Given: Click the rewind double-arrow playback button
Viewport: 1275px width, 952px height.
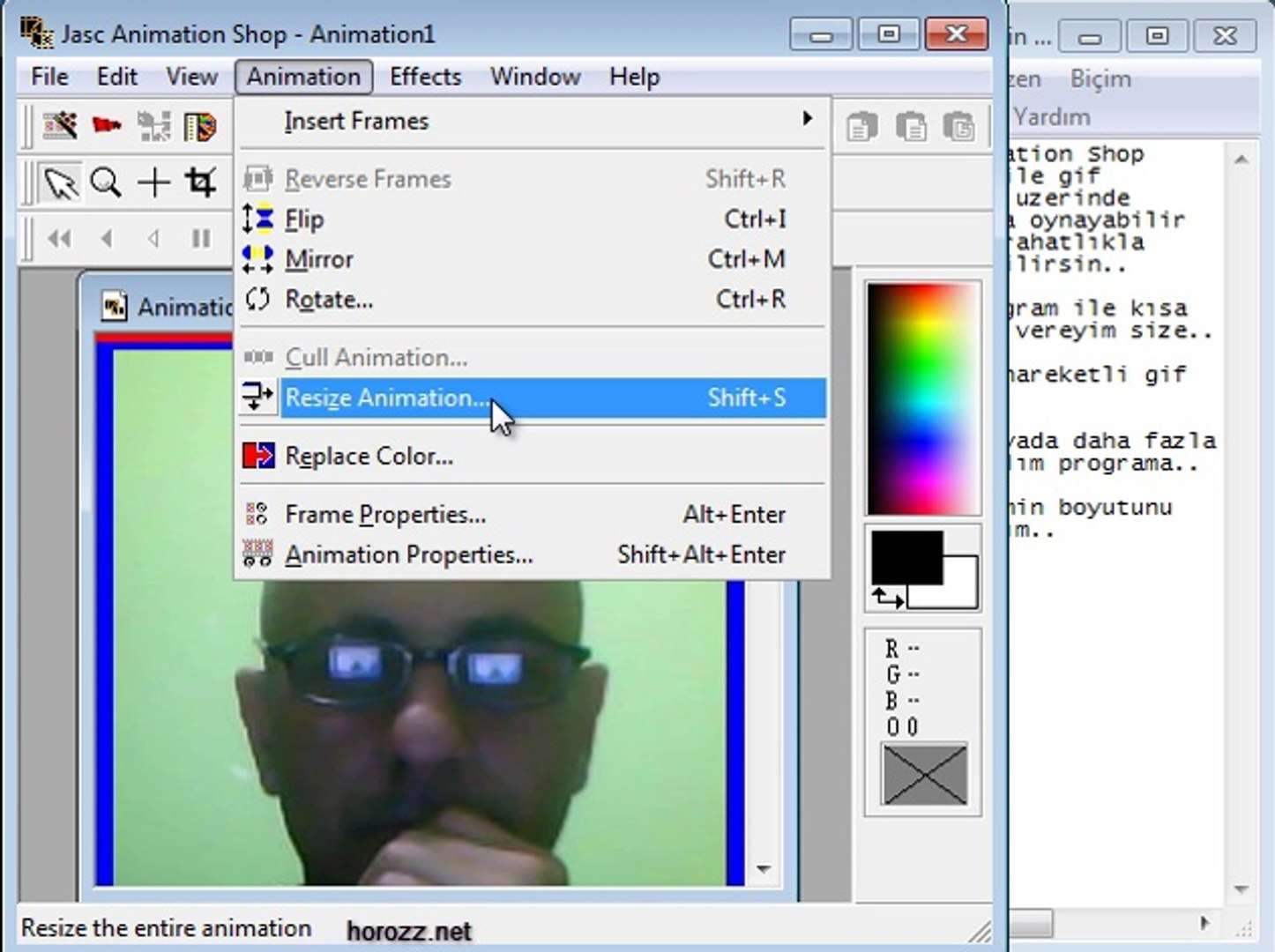Looking at the screenshot, I should [x=60, y=238].
